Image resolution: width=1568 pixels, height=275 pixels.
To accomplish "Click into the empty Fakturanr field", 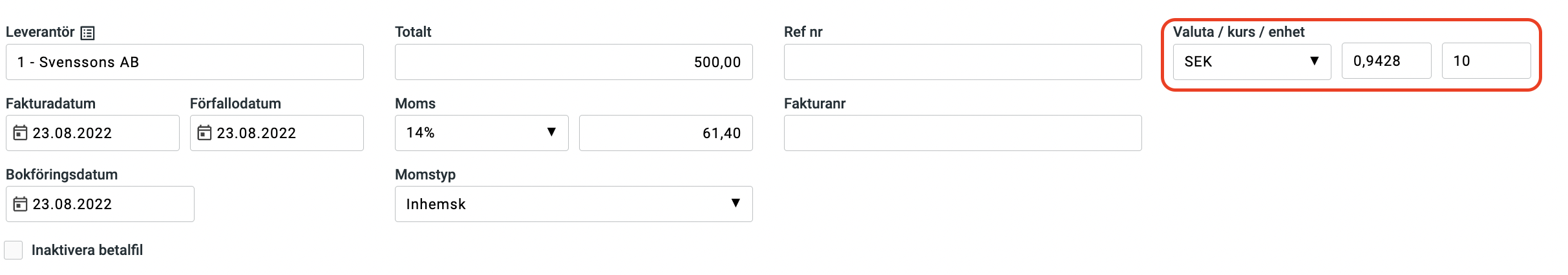I will tap(963, 133).
